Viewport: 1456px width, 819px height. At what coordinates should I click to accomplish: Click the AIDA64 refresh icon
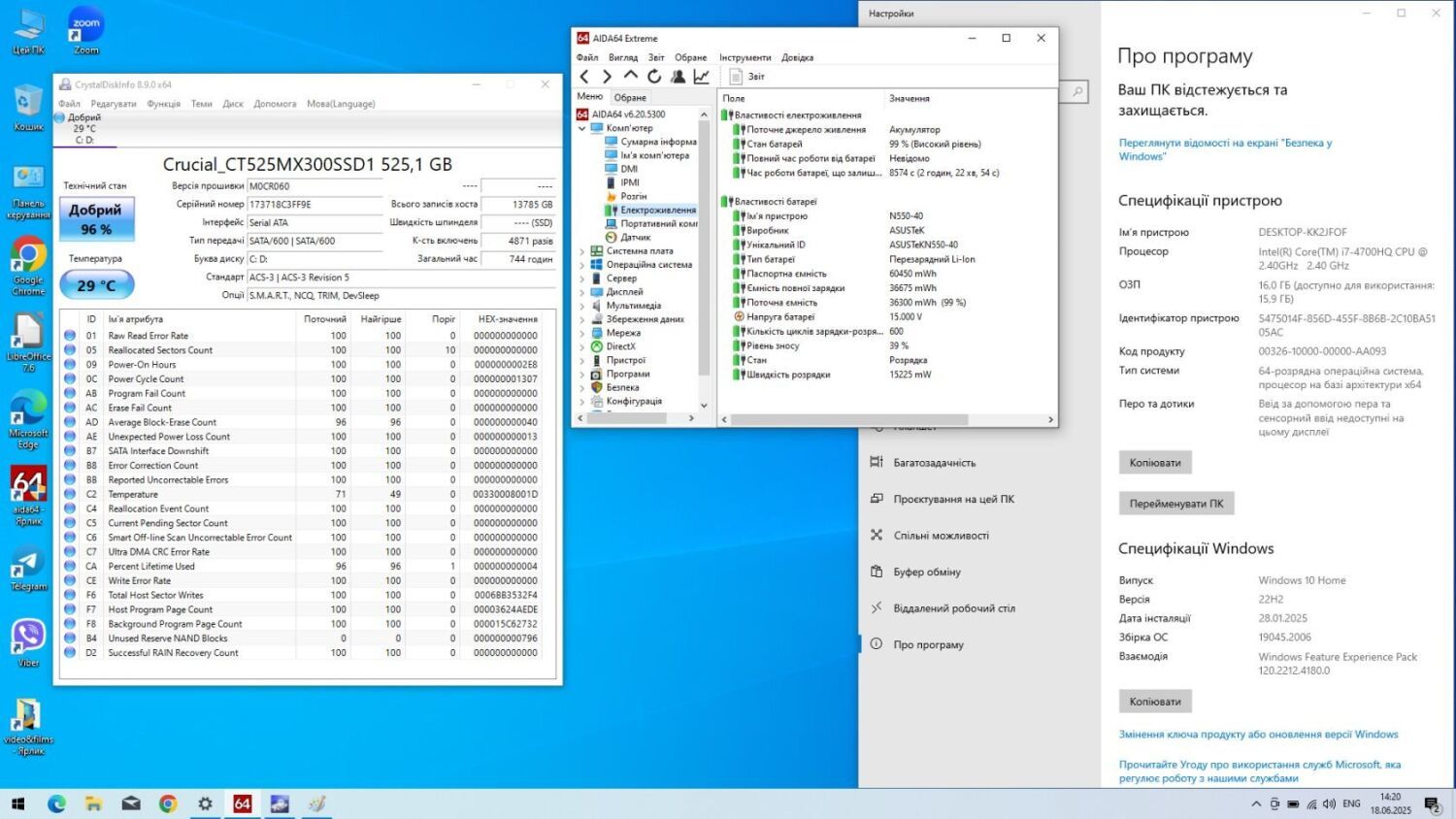(x=654, y=77)
